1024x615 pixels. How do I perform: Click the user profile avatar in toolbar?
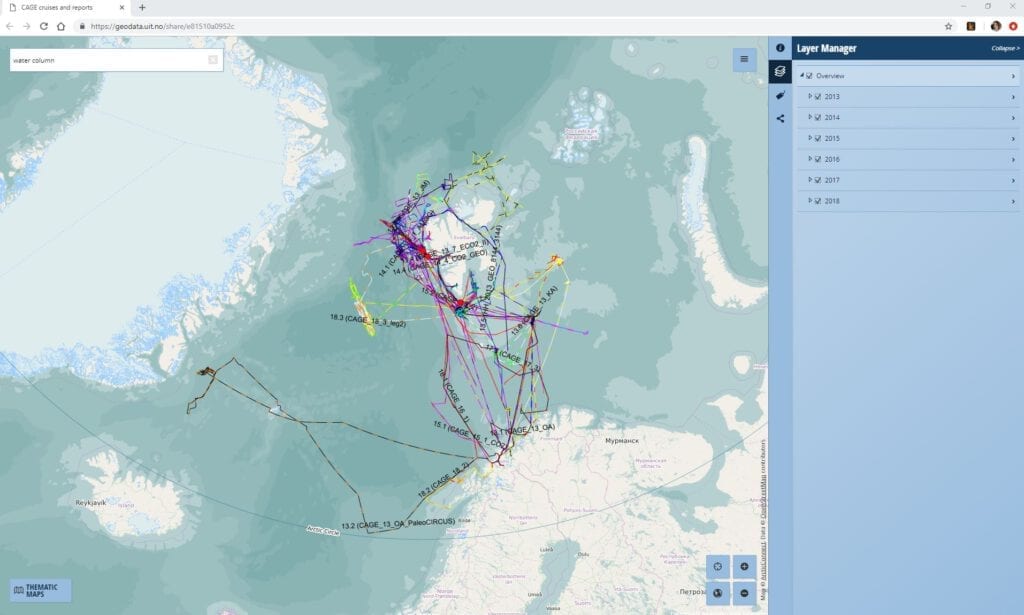(x=995, y=26)
